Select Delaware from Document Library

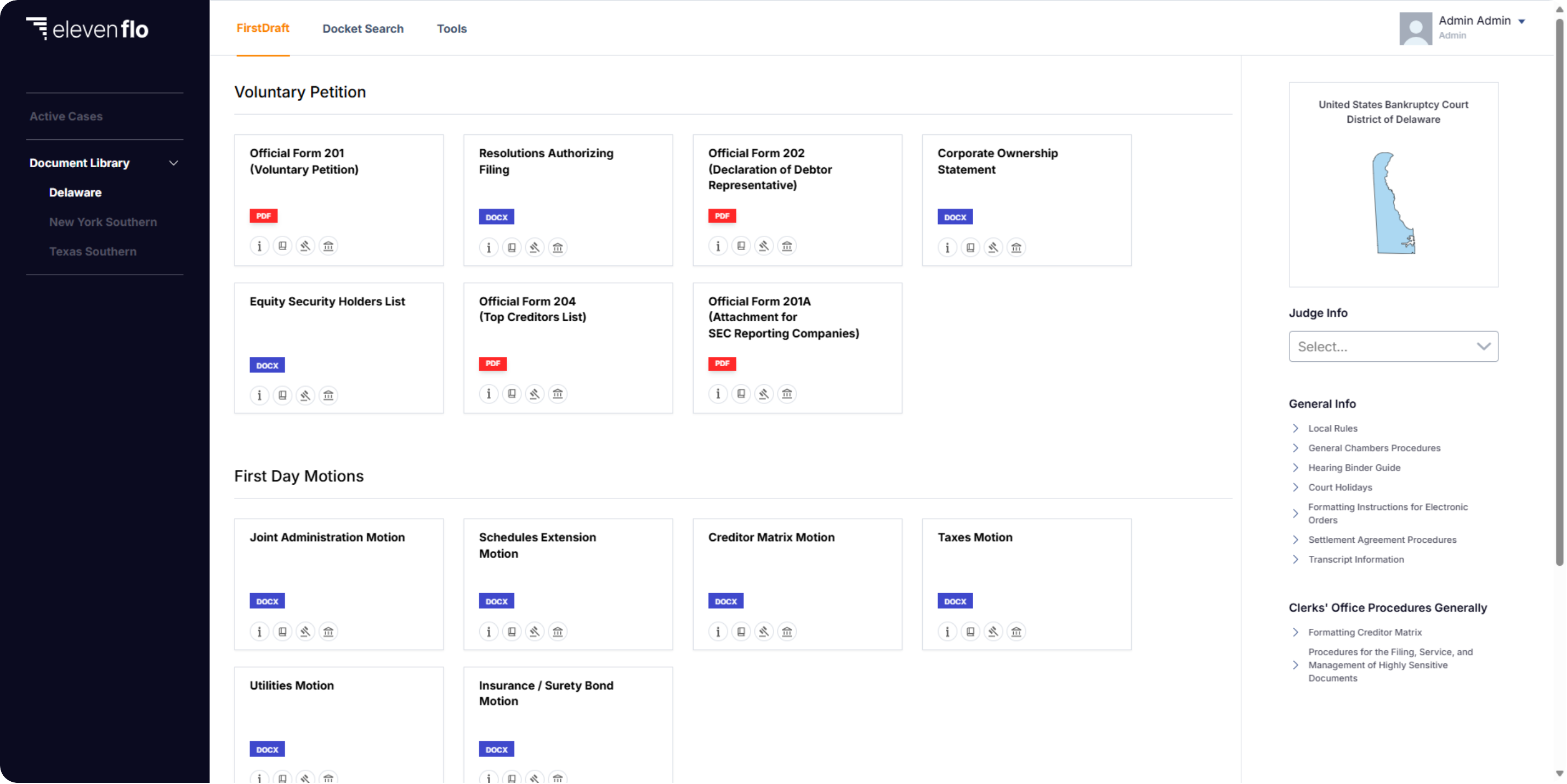pos(75,192)
